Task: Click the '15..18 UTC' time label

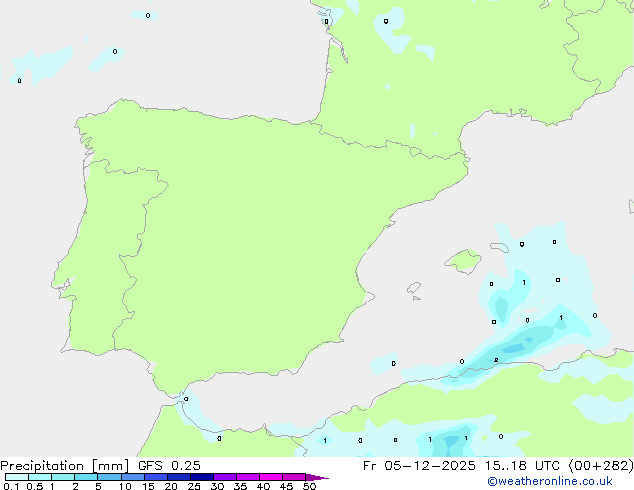Action: 522,466
